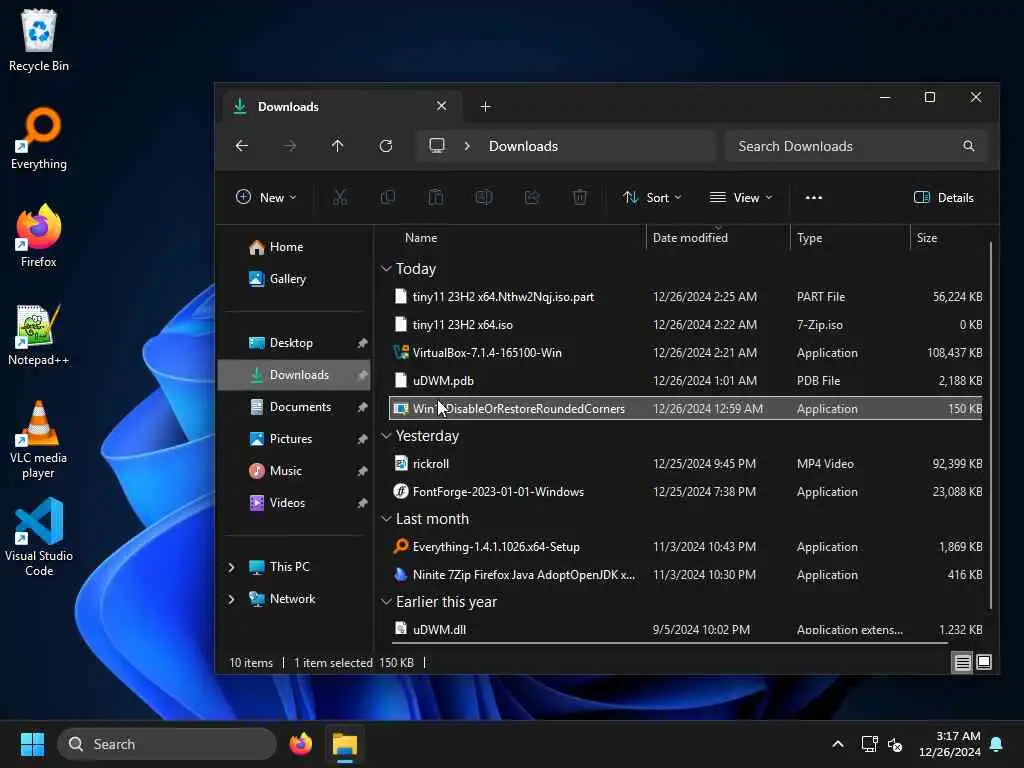The width and height of the screenshot is (1024, 768).
Task: Click the Paste clipboard icon
Action: [436, 197]
